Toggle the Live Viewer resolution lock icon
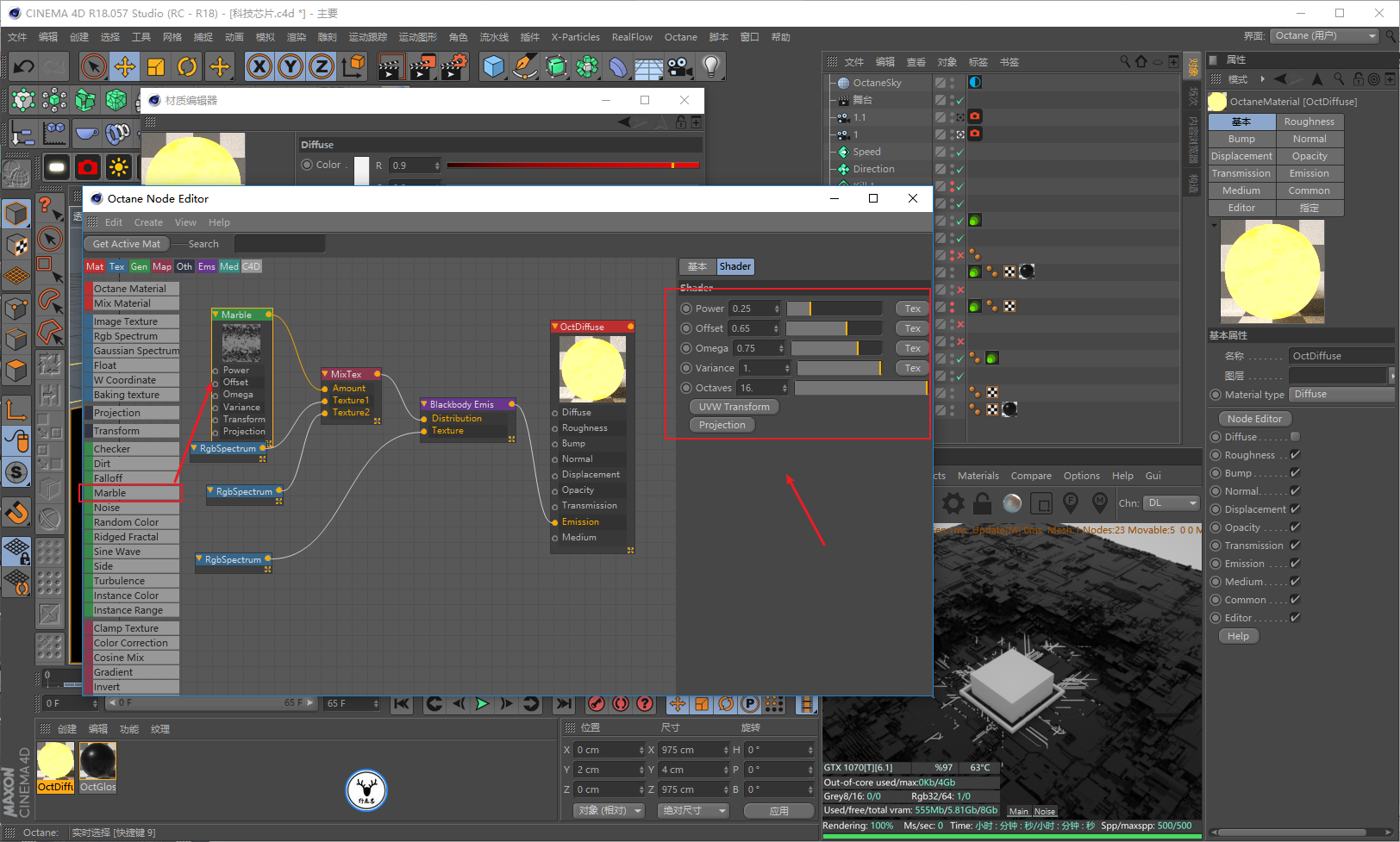Viewport: 1400px width, 842px height. point(982,502)
